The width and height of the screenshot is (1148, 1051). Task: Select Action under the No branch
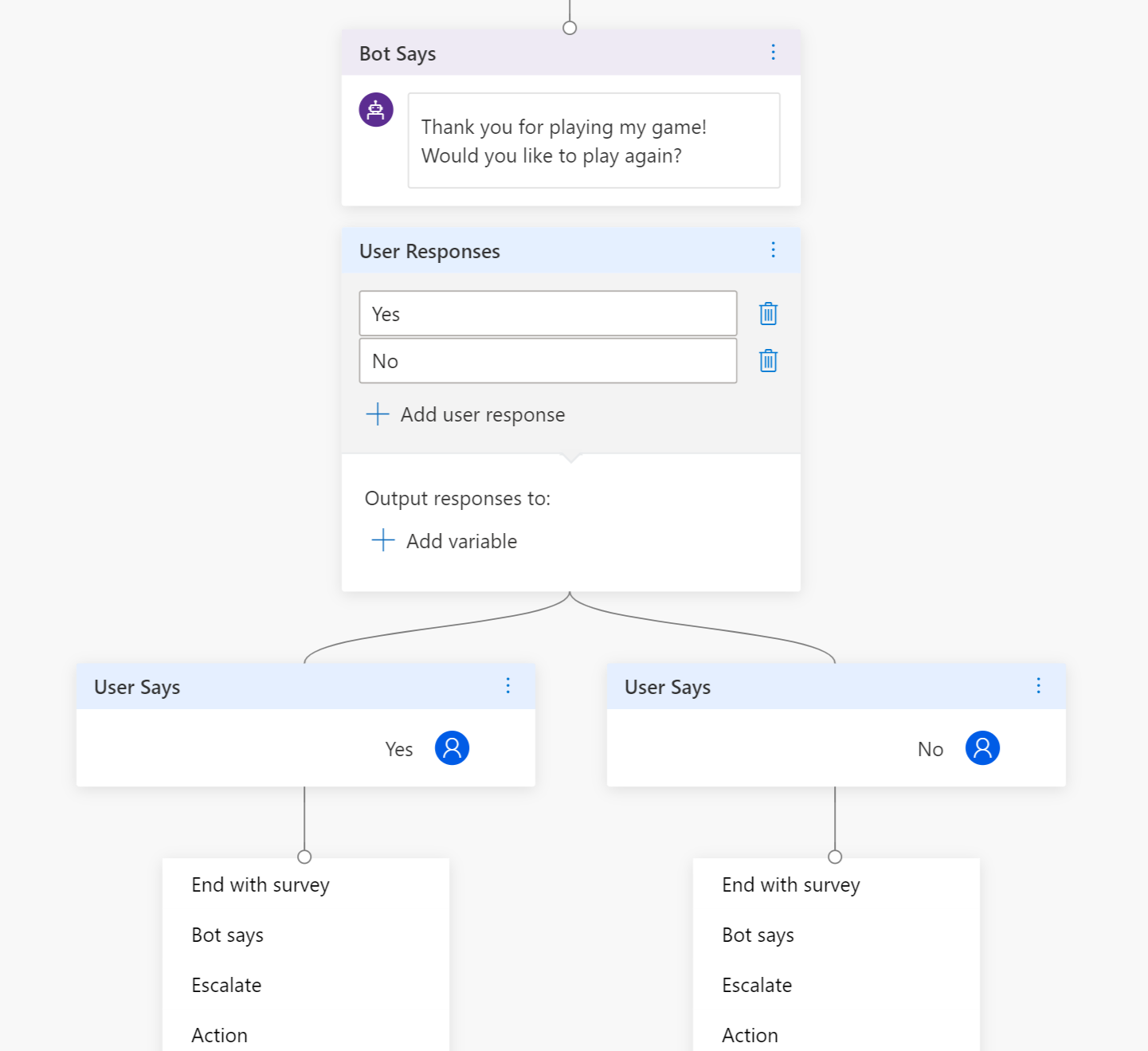coord(750,1035)
